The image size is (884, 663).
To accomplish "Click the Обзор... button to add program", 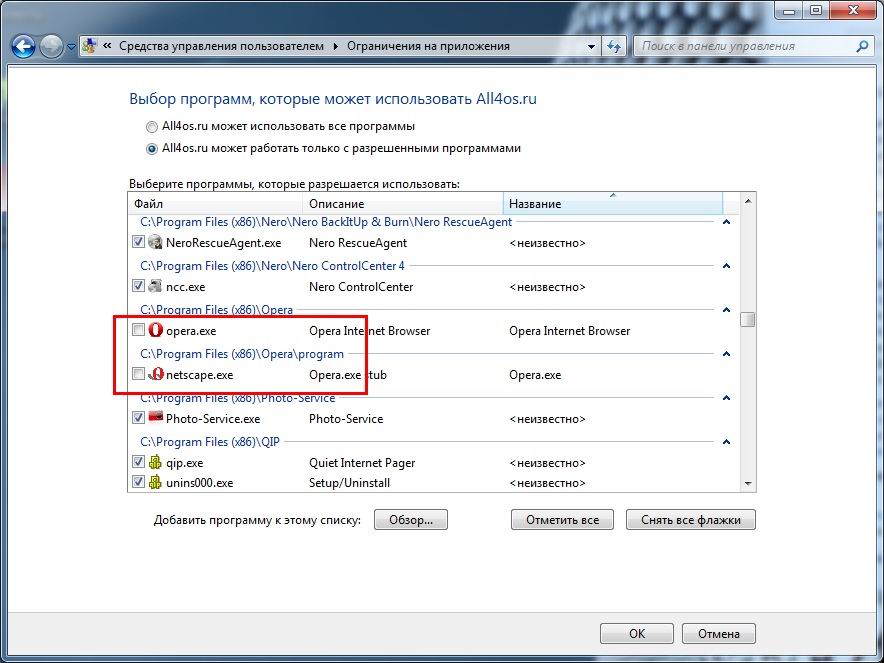I will tap(411, 520).
